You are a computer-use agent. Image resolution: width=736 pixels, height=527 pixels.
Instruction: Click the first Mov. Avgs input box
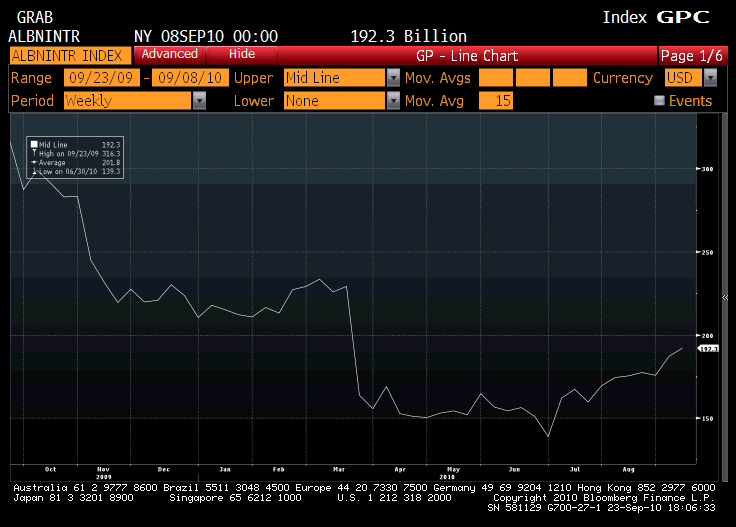coord(496,78)
